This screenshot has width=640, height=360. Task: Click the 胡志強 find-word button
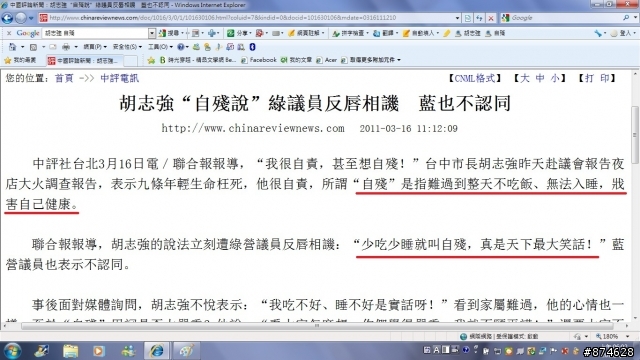tap(468, 33)
